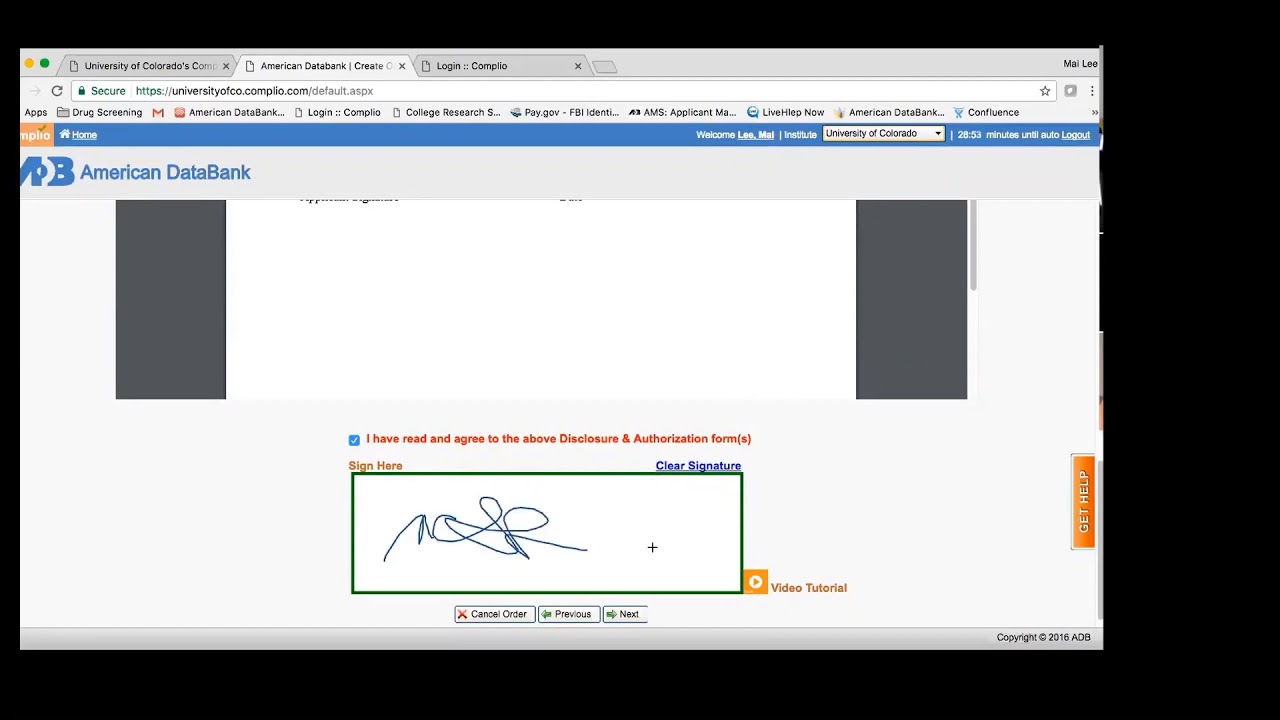The image size is (1280, 720).
Task: Click the Next button
Action: (624, 614)
